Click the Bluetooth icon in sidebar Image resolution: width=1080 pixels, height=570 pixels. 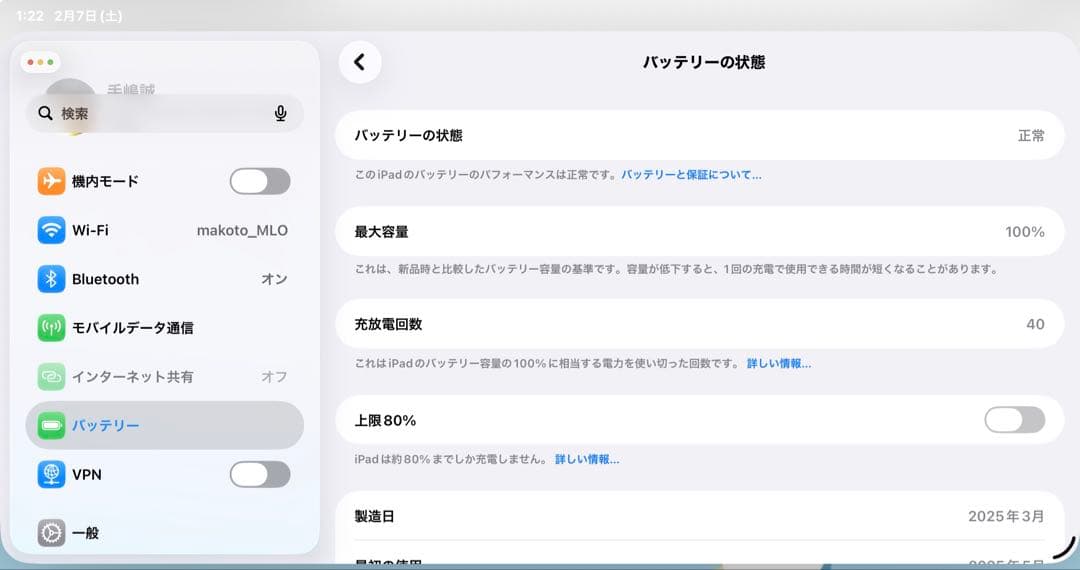51,279
